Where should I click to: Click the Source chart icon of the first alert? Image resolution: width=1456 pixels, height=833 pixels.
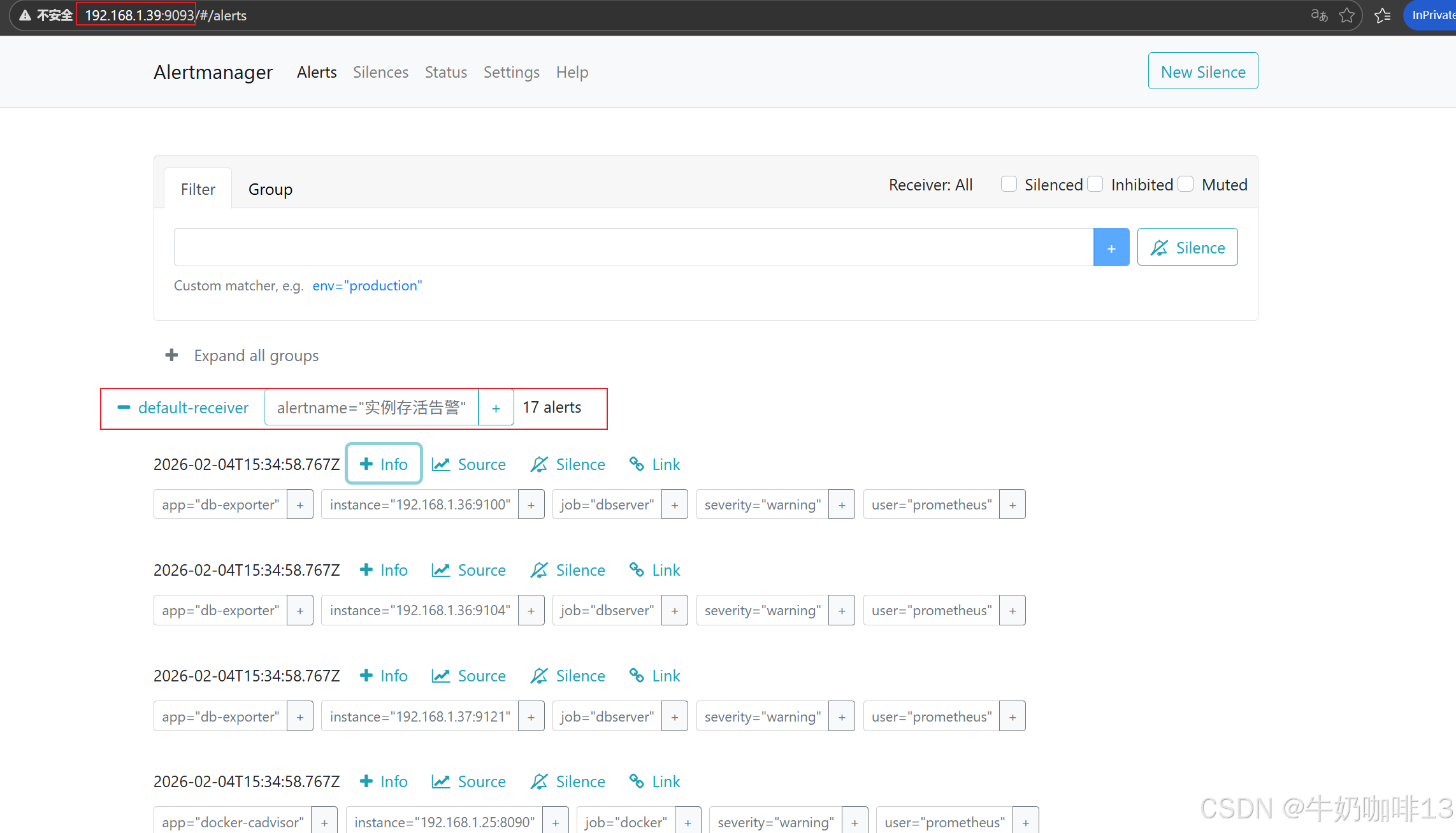point(441,464)
